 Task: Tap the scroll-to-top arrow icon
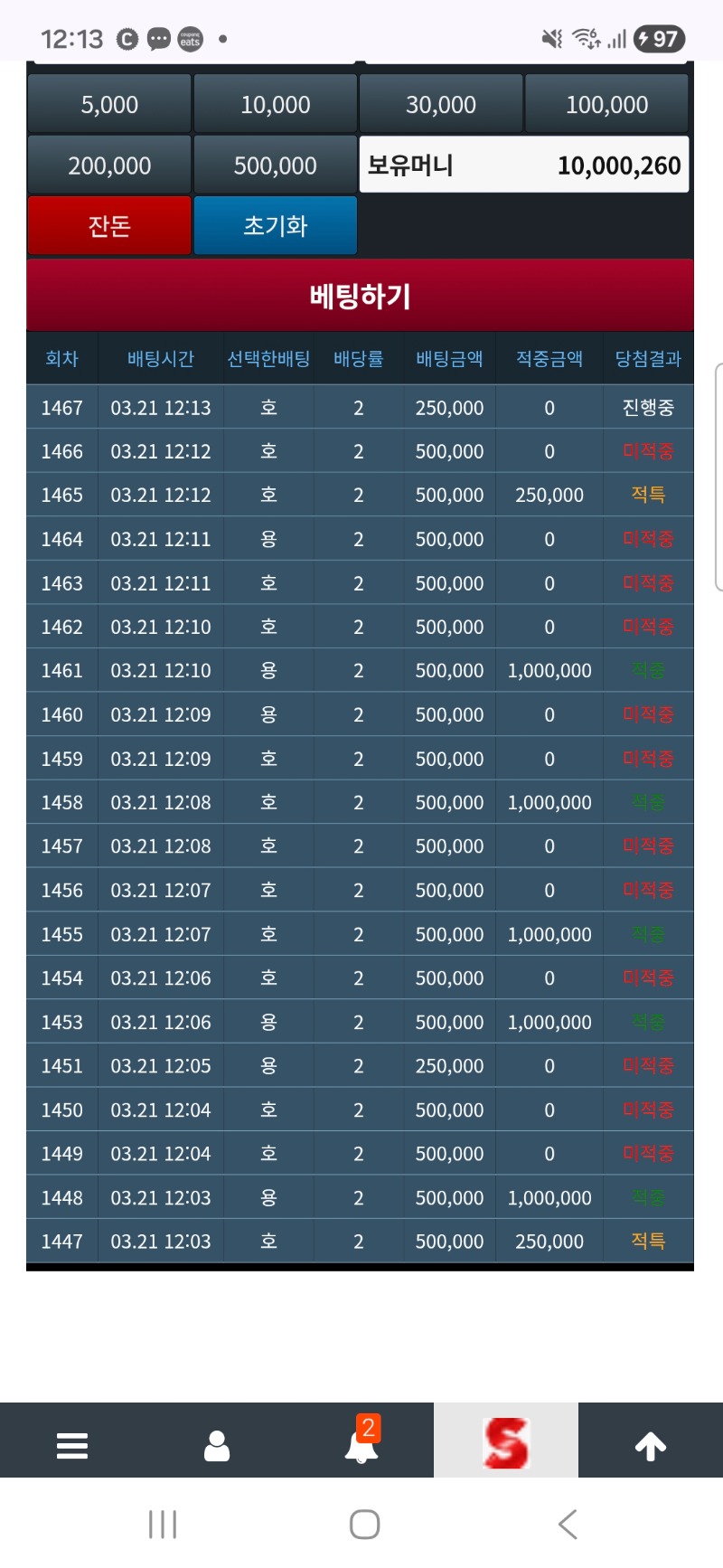tap(651, 1445)
